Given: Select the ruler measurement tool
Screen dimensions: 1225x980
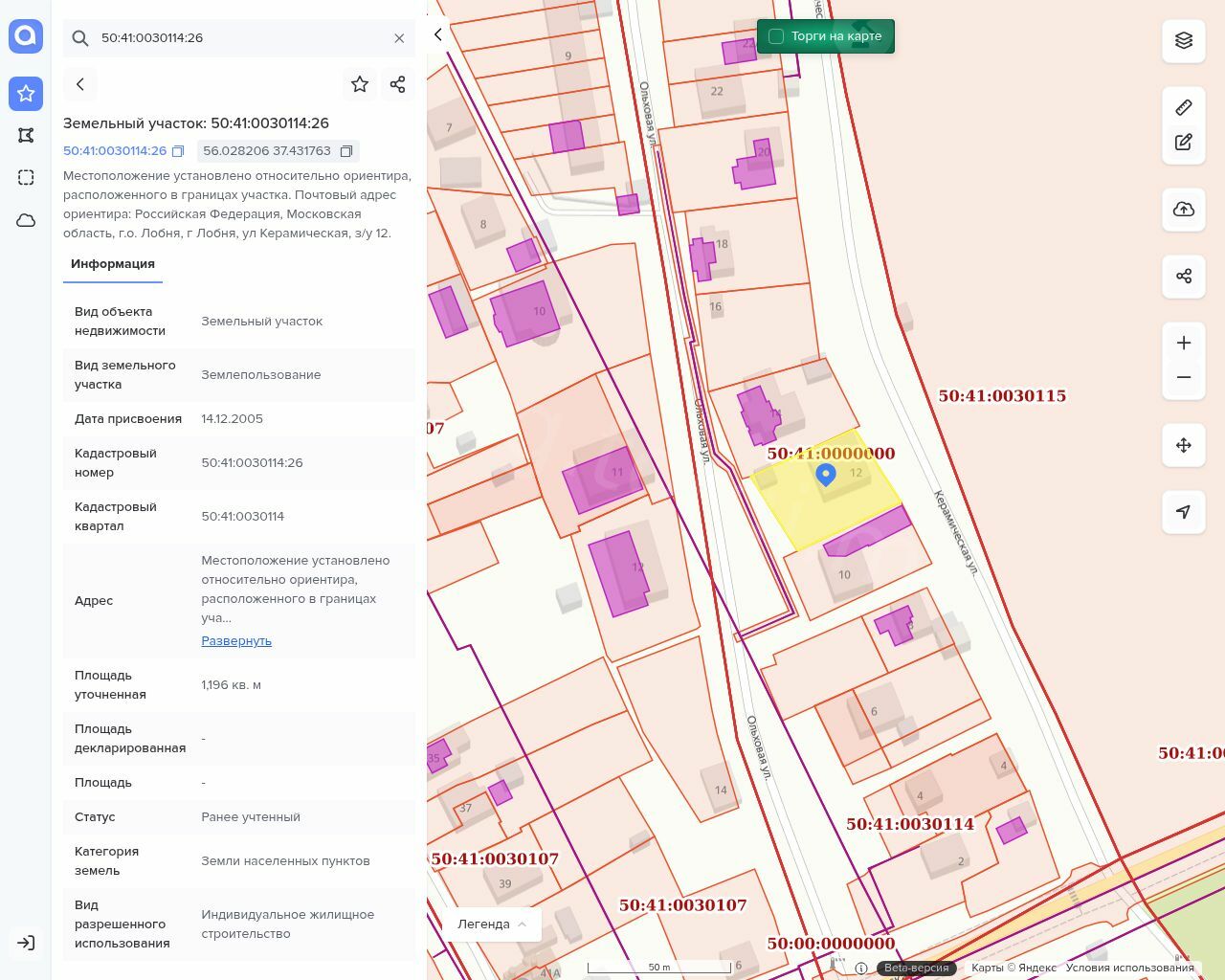Looking at the screenshot, I should 1184,107.
